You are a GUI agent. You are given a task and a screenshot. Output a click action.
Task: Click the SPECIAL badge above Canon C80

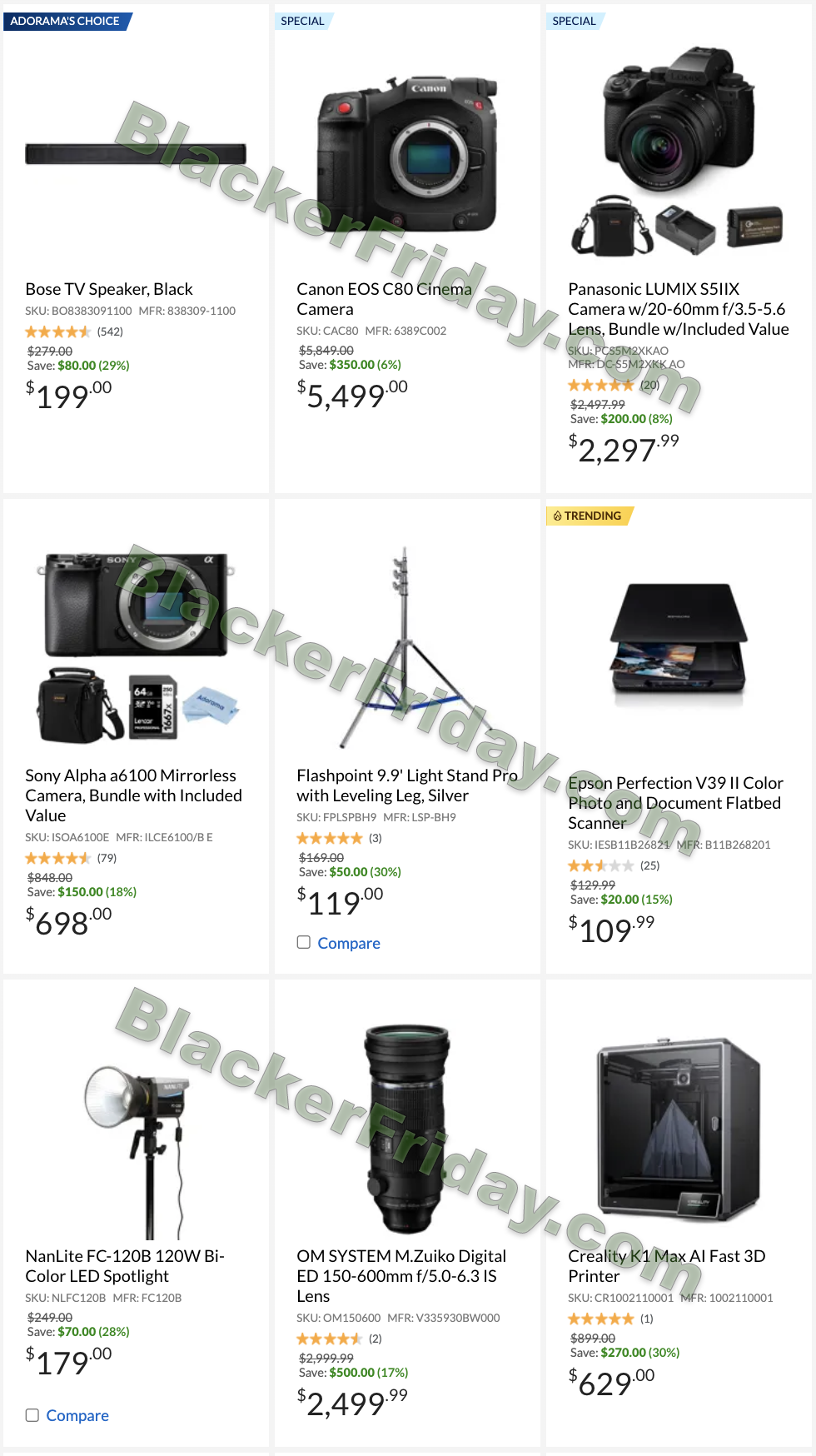pyautogui.click(x=304, y=21)
